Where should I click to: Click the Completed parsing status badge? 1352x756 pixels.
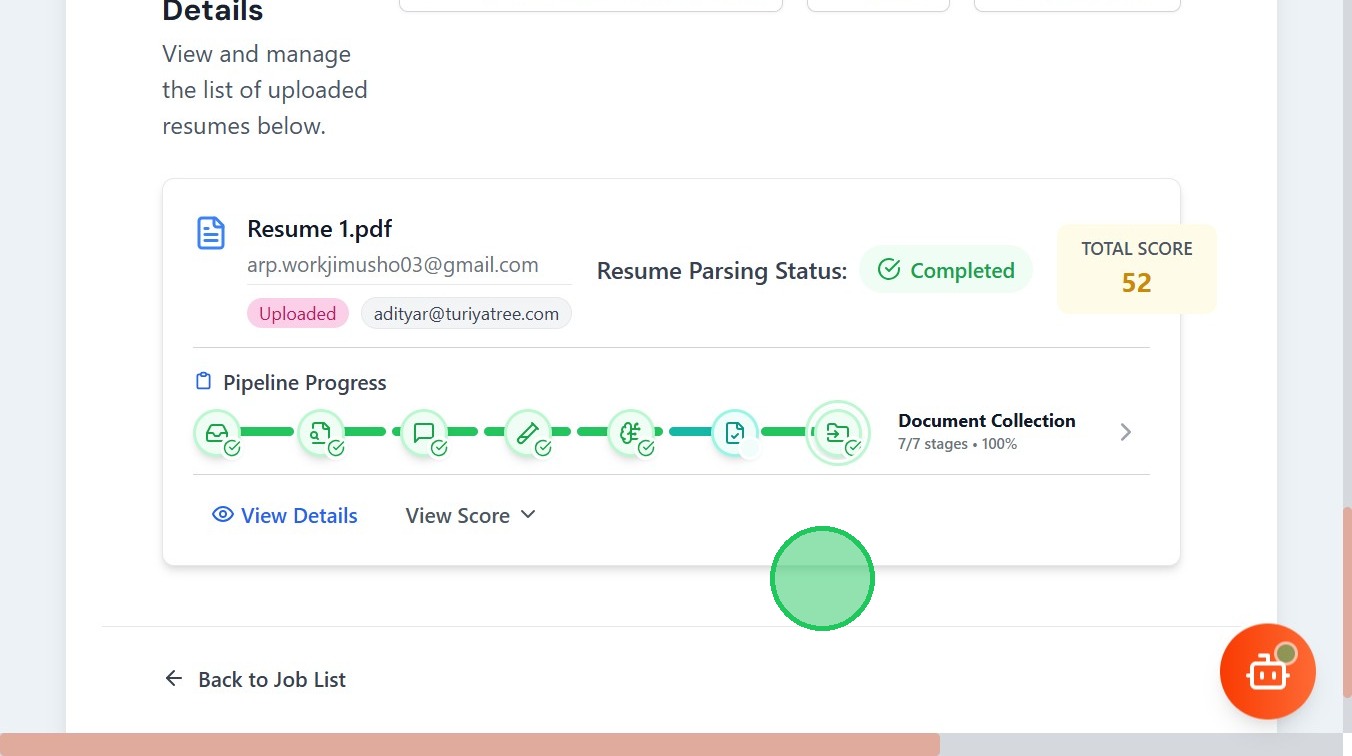[x=946, y=270]
